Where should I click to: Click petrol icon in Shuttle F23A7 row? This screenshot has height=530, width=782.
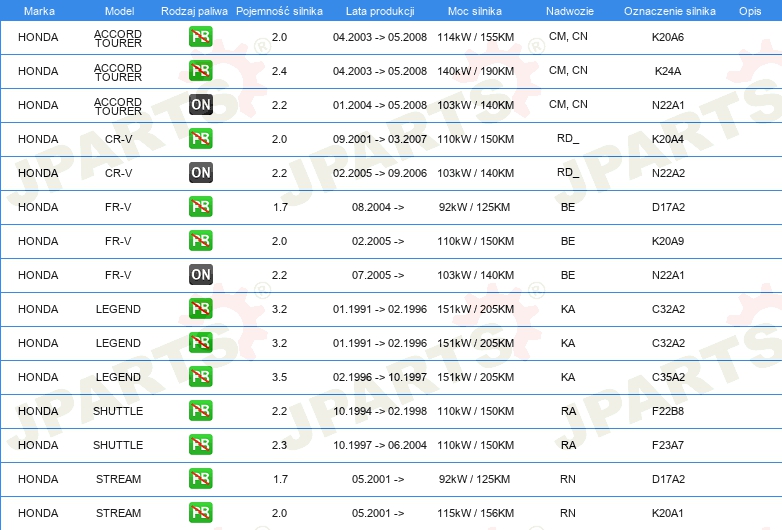pyautogui.click(x=200, y=444)
